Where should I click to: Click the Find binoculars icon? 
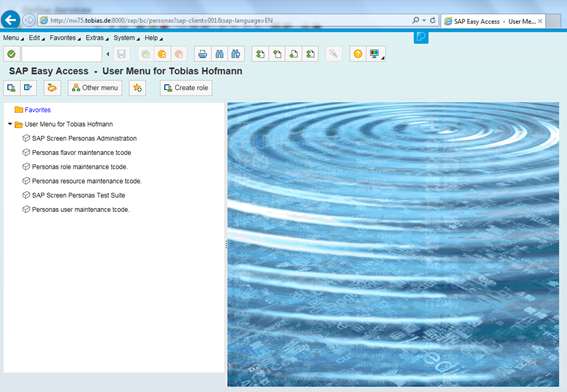coord(219,54)
